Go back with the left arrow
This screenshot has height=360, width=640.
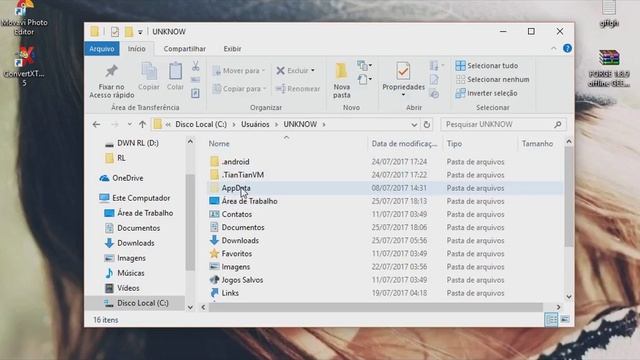pyautogui.click(x=96, y=124)
